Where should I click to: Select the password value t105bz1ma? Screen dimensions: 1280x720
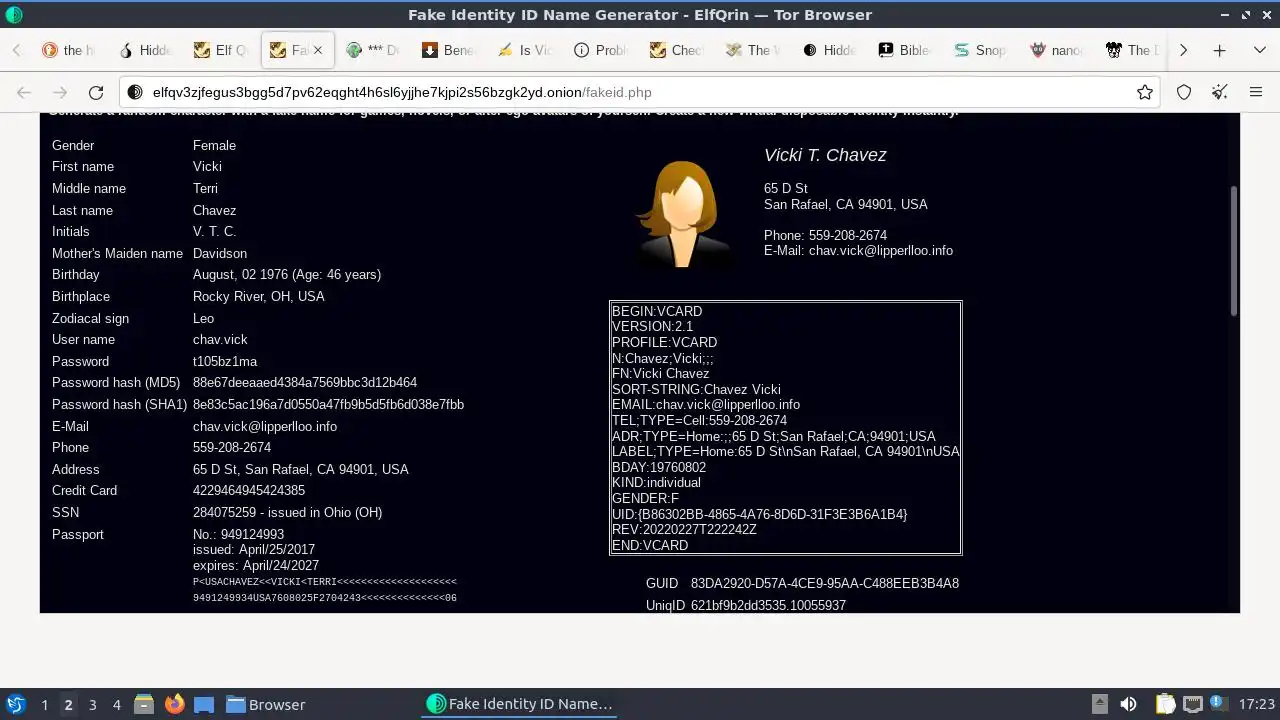pos(225,361)
